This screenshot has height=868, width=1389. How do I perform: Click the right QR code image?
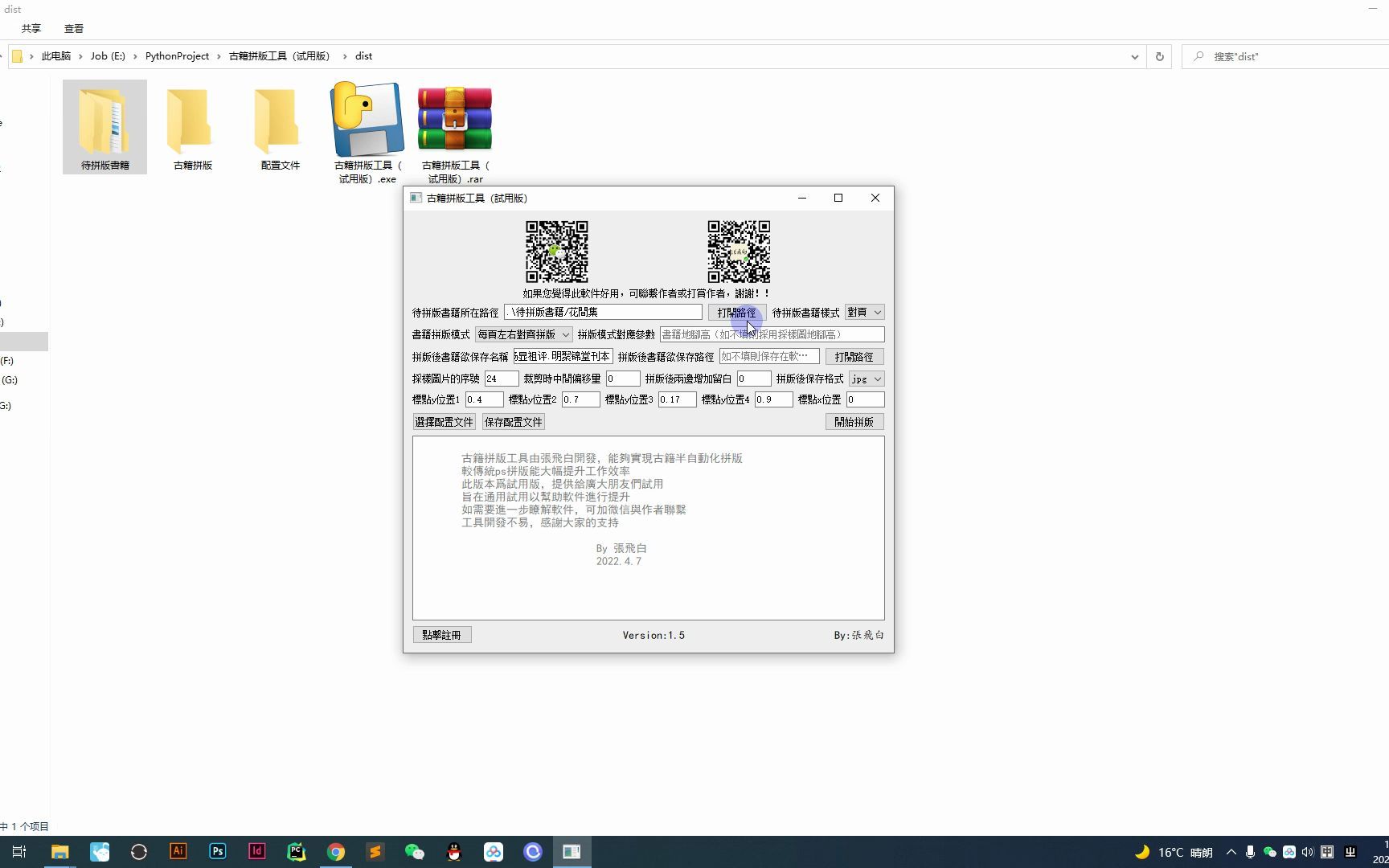[739, 252]
